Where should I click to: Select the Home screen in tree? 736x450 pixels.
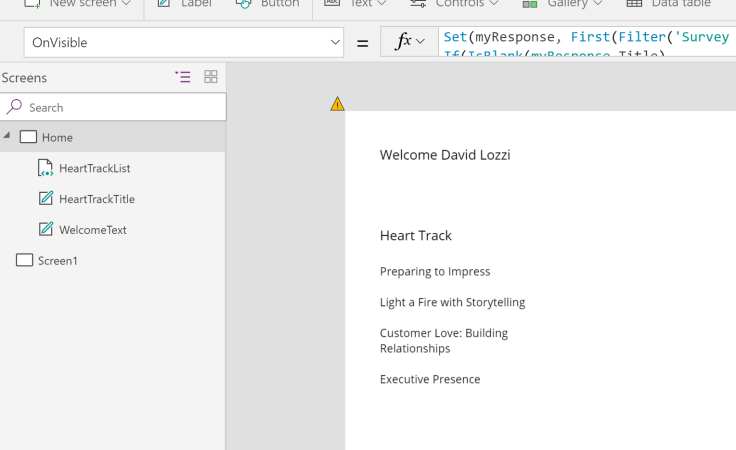click(113, 137)
